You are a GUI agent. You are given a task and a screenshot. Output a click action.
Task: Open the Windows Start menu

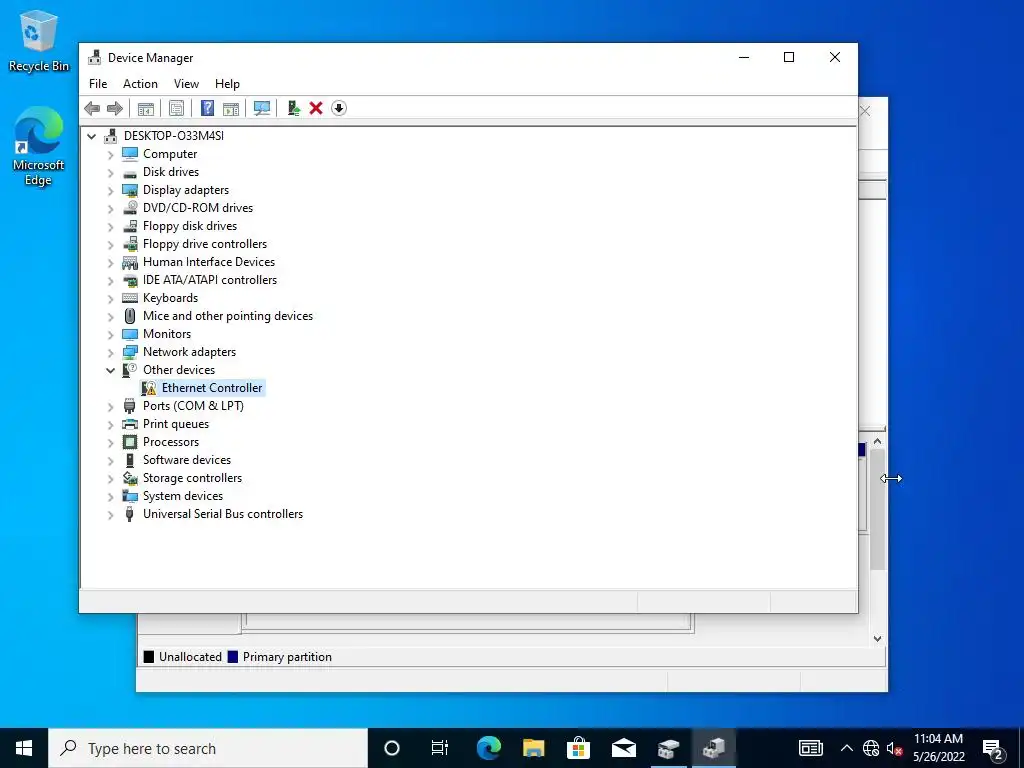(x=24, y=748)
